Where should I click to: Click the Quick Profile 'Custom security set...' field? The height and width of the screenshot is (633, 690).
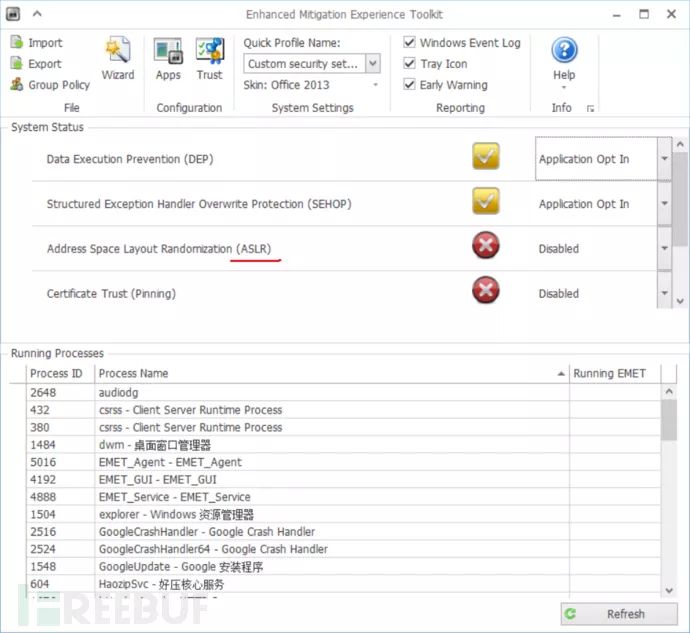click(305, 63)
